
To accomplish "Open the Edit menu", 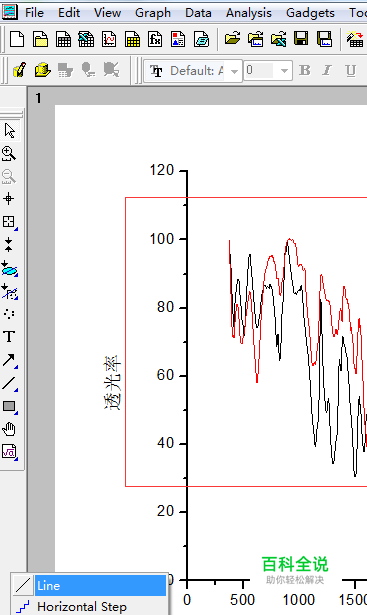I will (x=69, y=13).
